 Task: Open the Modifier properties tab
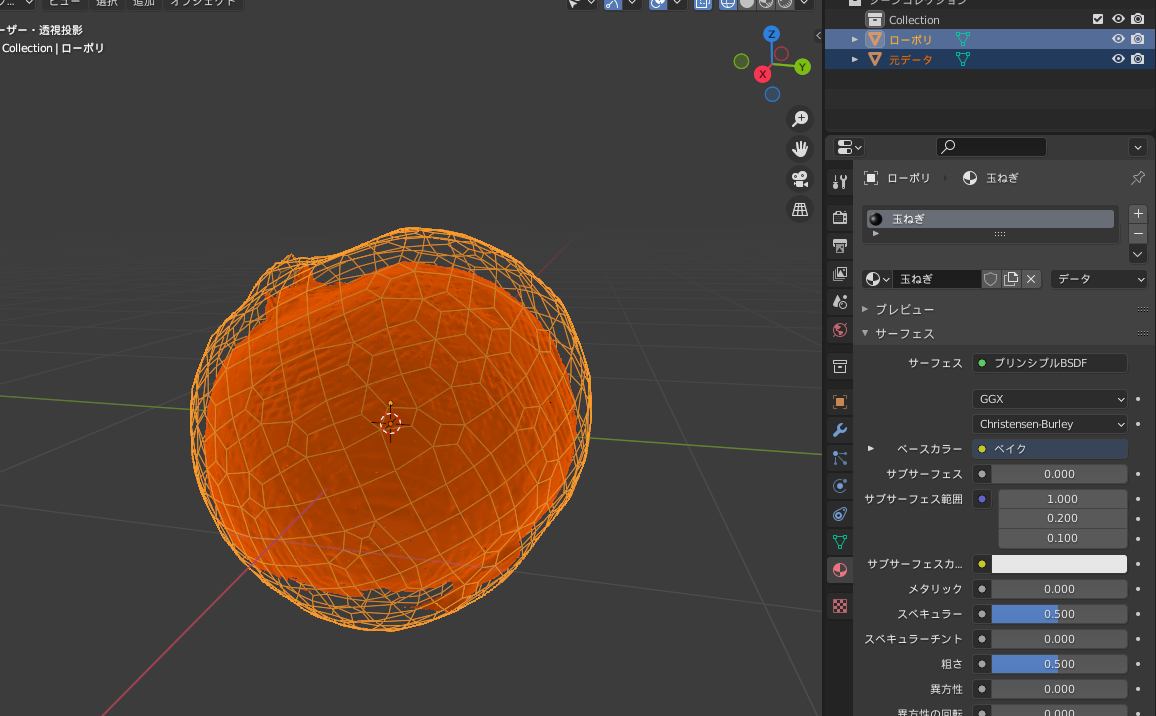(839, 430)
